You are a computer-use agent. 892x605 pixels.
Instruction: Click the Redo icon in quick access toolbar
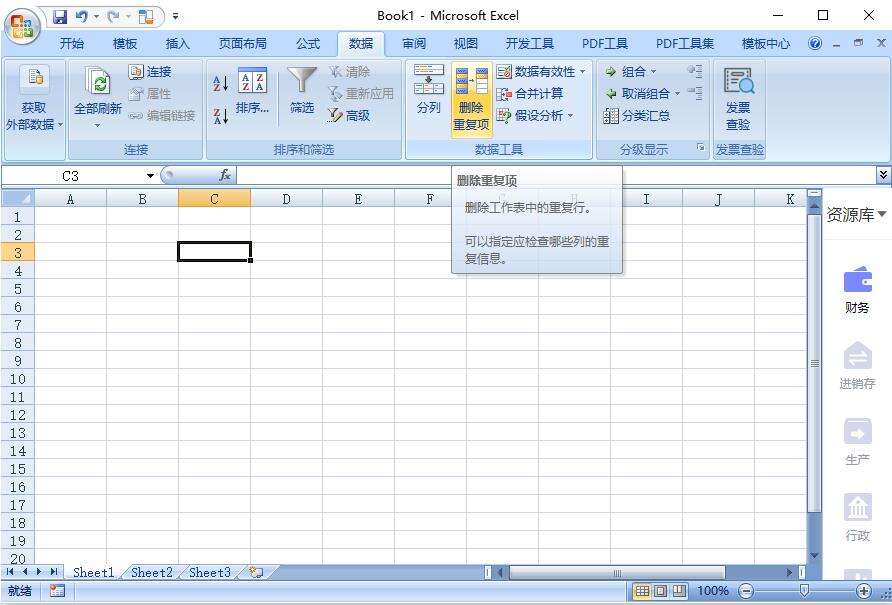[113, 17]
